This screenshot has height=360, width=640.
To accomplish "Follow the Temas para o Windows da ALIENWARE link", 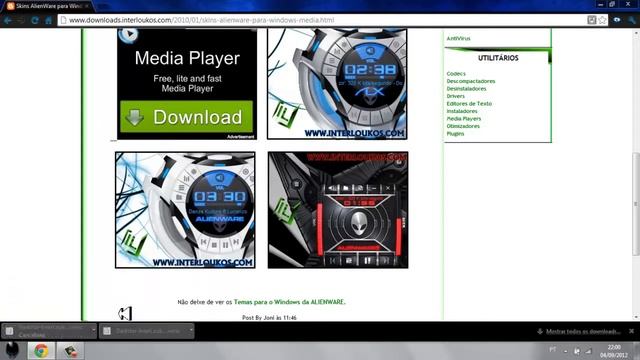I will point(289,302).
